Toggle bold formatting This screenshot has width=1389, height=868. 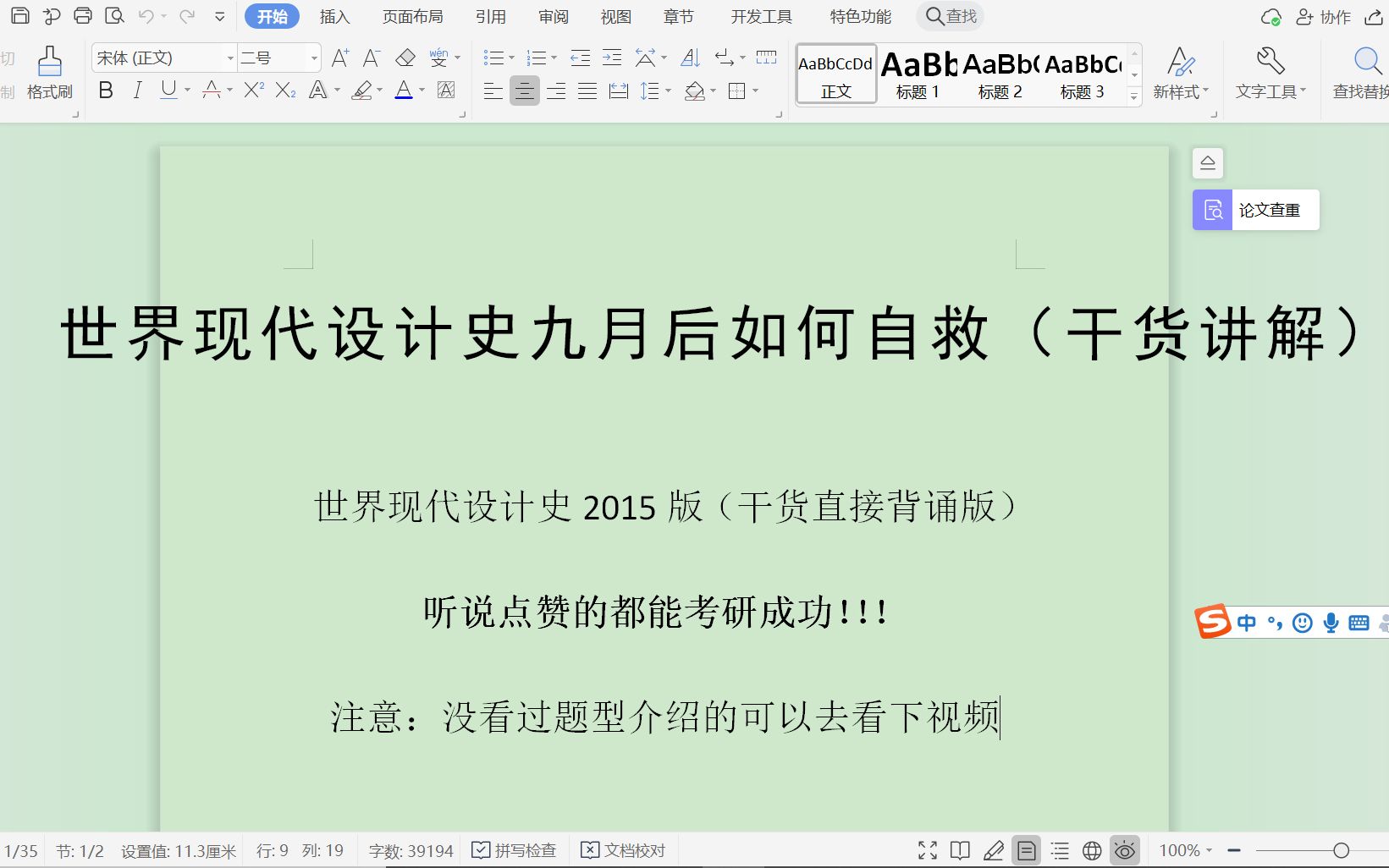(105, 90)
